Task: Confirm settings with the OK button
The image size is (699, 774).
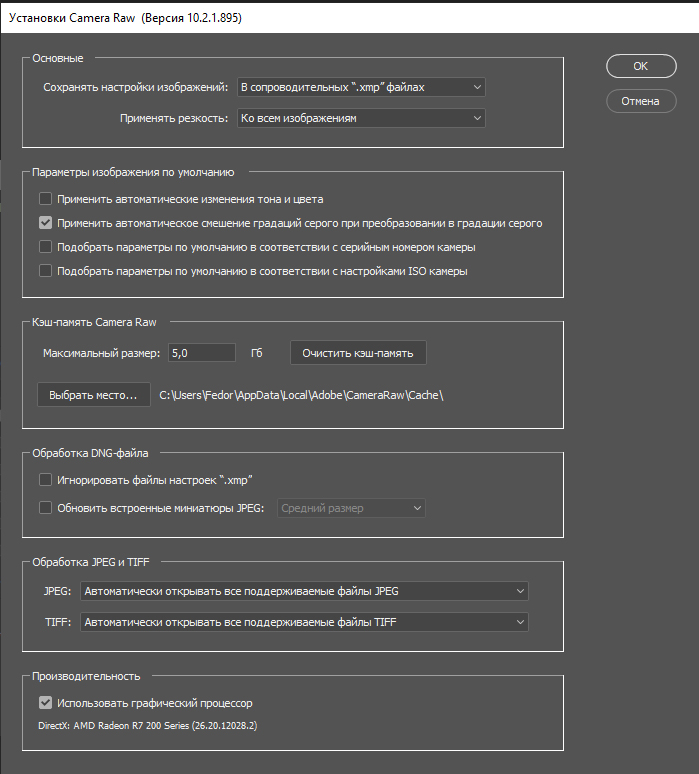Action: (641, 66)
